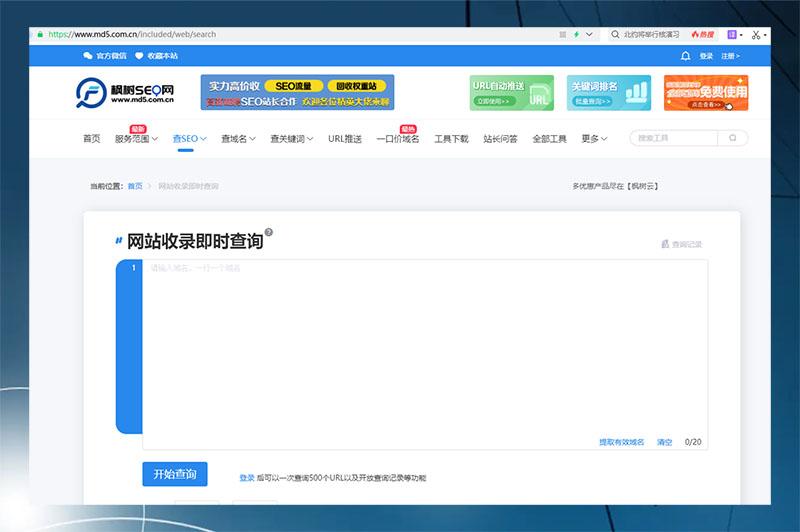Click the 提取有效域名 link
The image size is (800, 532).
pos(621,441)
